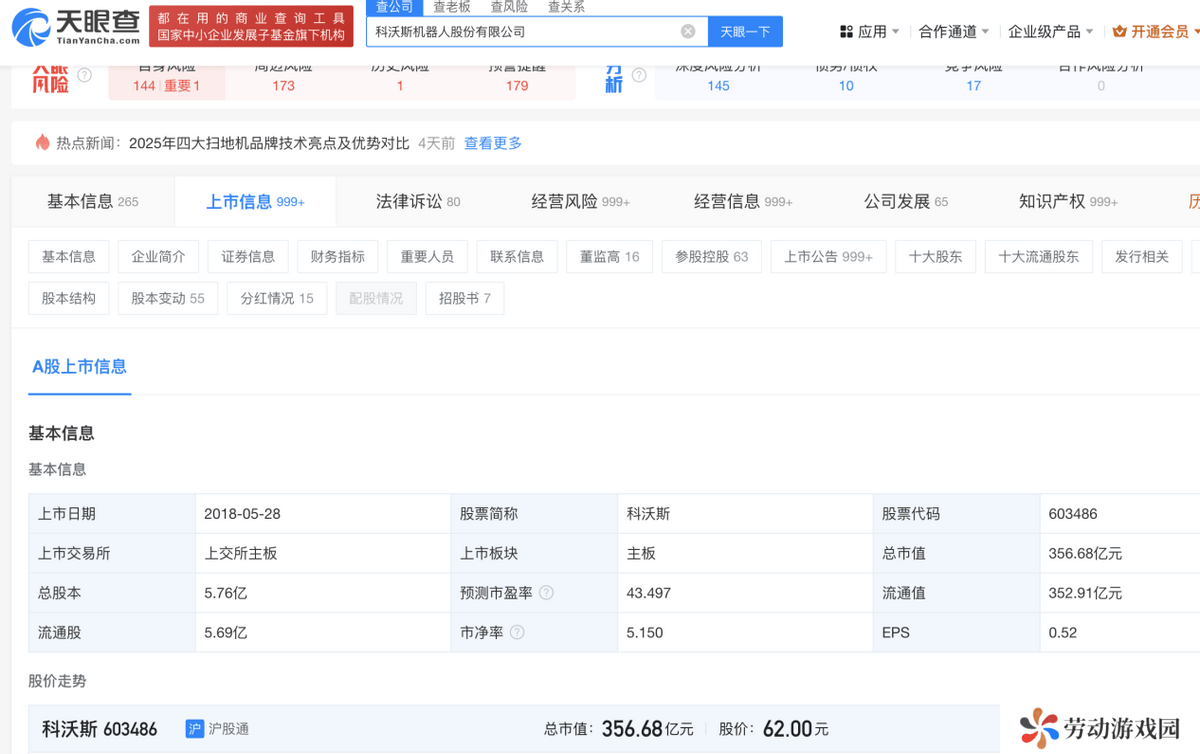Viewport: 1200px width, 754px height.
Task: Click 开通会员 link
Action: point(1160,32)
